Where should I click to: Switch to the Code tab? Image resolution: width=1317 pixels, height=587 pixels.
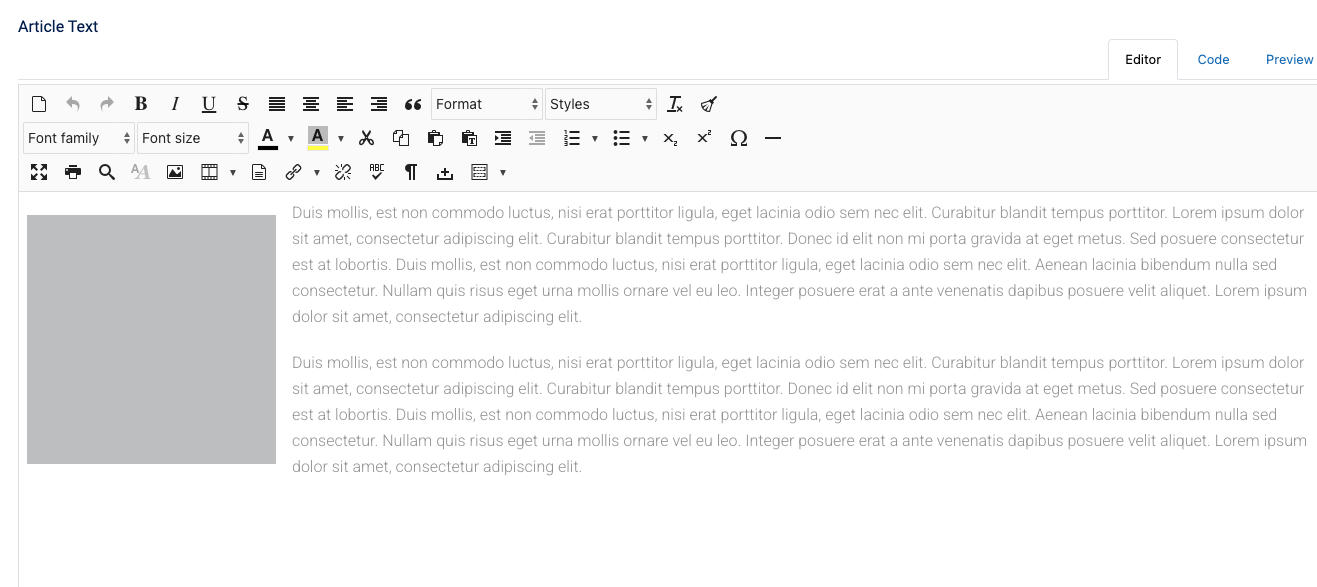1213,60
